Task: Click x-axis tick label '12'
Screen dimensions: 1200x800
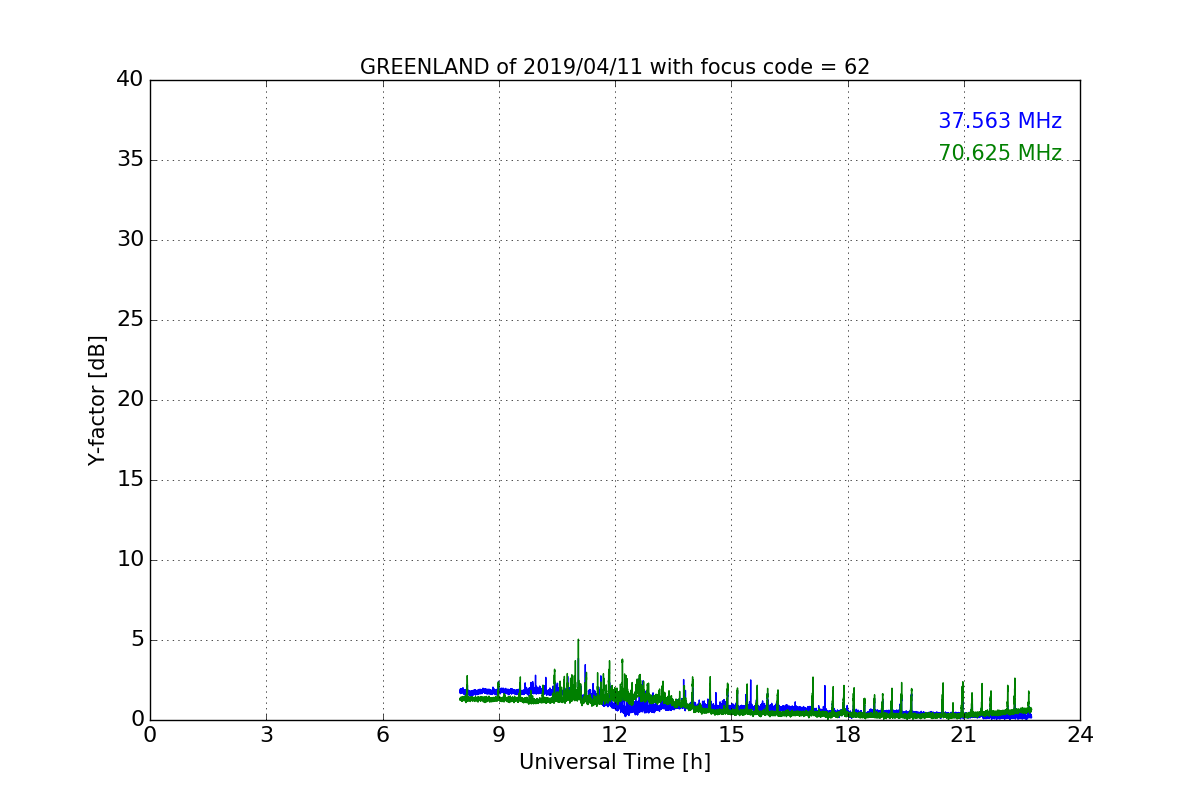Action: tap(615, 735)
